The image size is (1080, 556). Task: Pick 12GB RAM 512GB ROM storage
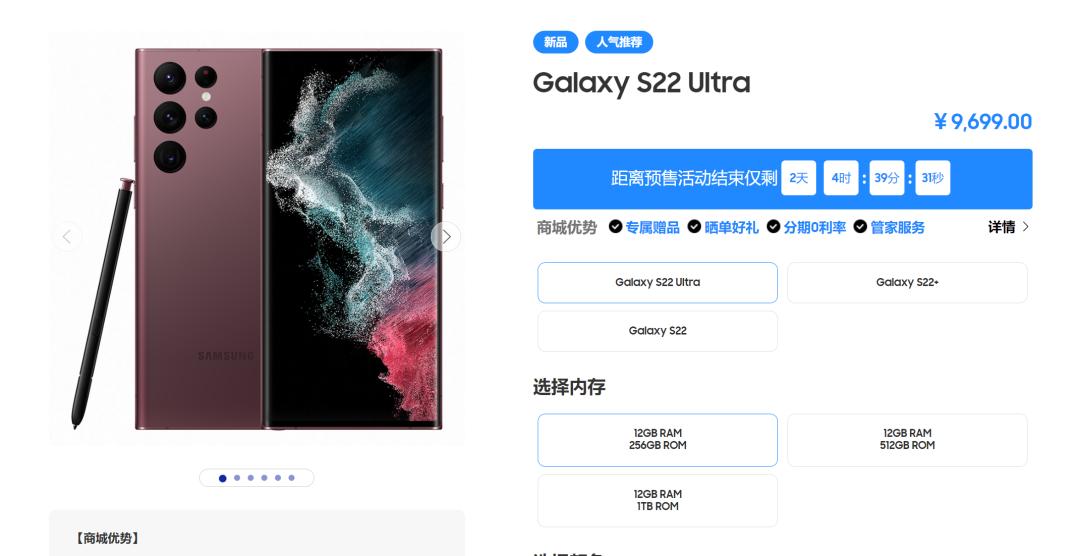click(x=907, y=440)
